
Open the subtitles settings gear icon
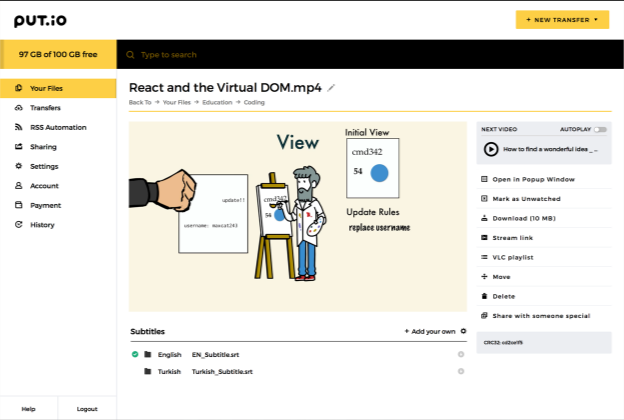tap(463, 331)
